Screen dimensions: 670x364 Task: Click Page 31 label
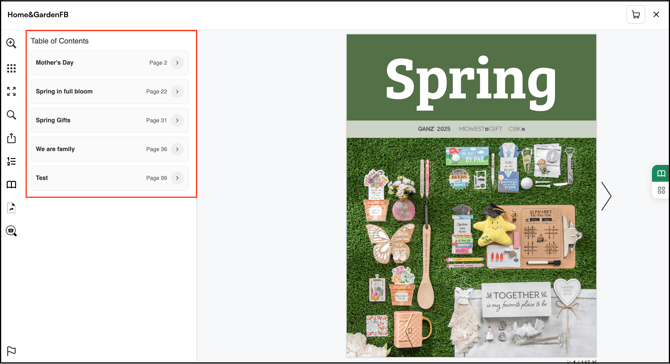[x=156, y=120]
